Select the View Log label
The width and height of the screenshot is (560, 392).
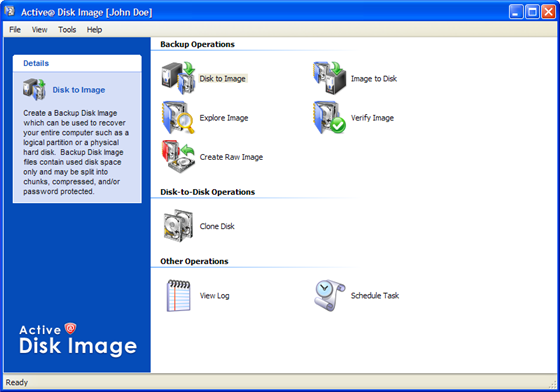tap(214, 296)
